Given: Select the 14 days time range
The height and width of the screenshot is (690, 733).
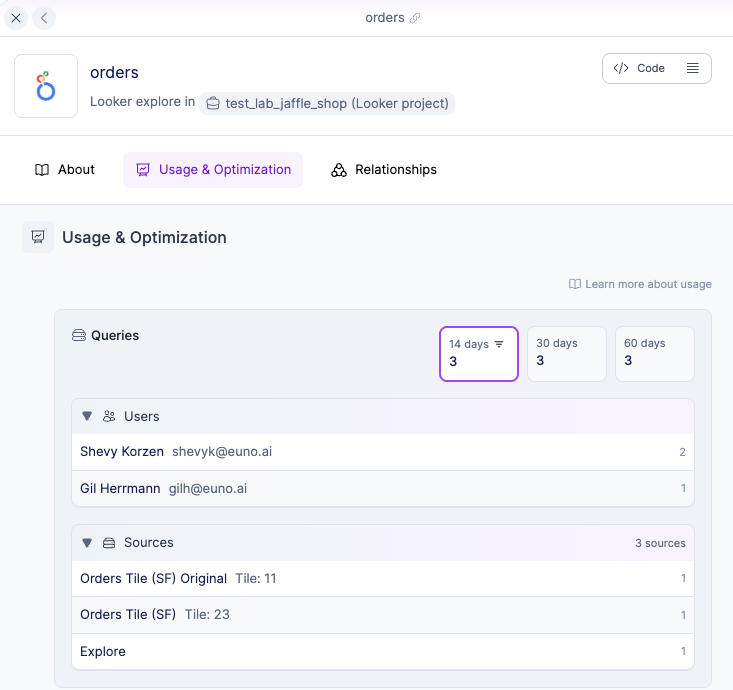Looking at the screenshot, I should [x=478, y=354].
